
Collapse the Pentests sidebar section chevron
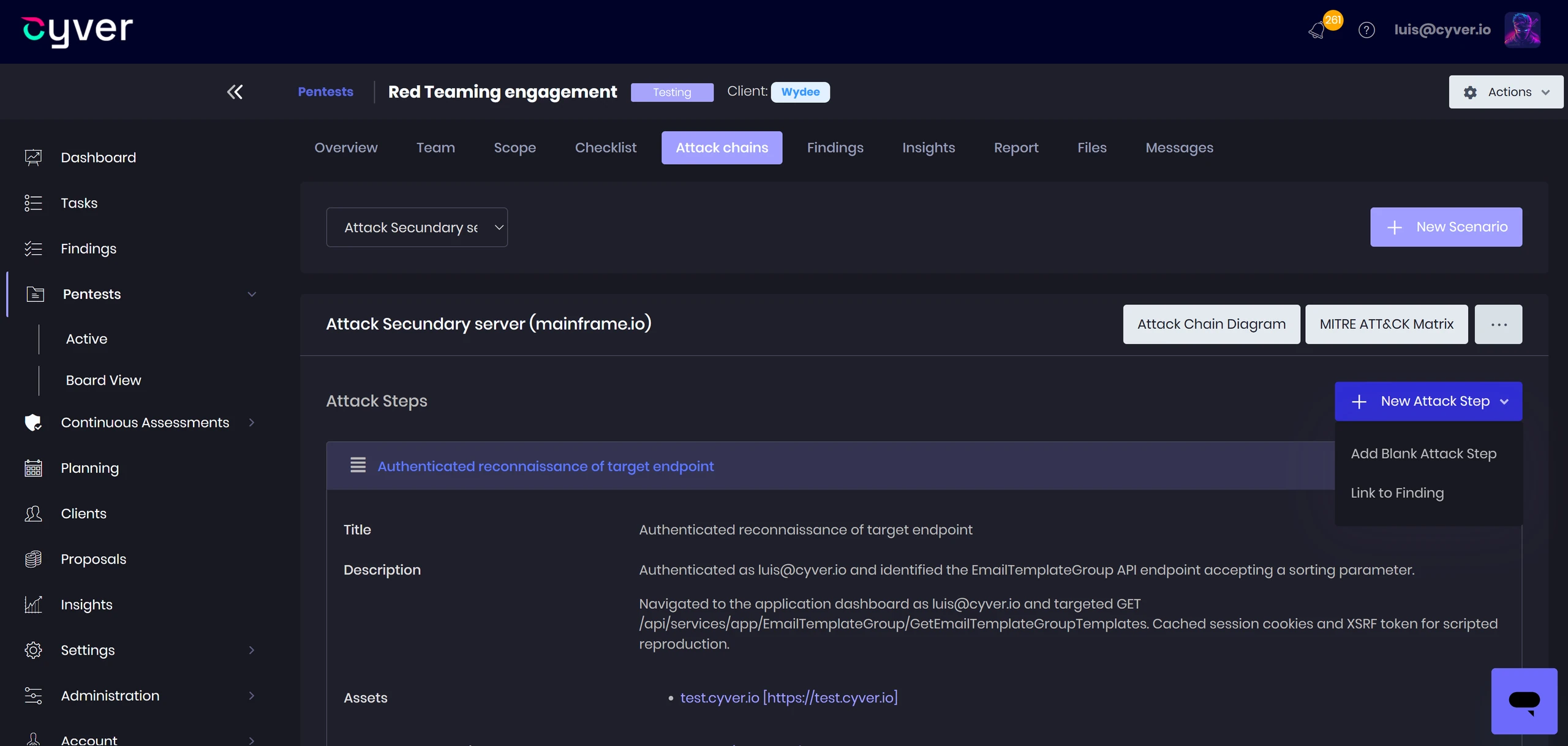[x=252, y=294]
